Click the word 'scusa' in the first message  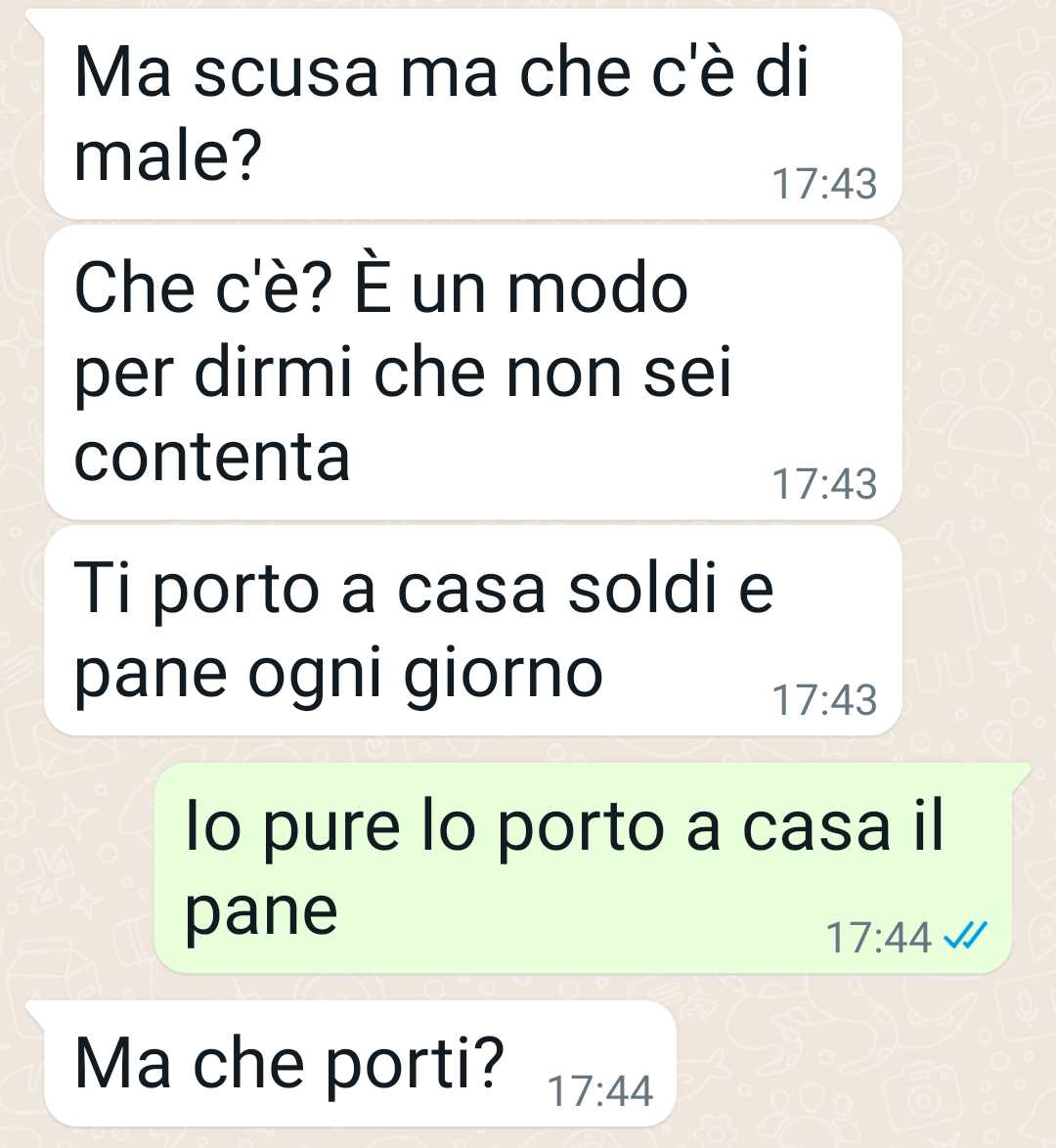tap(286, 74)
